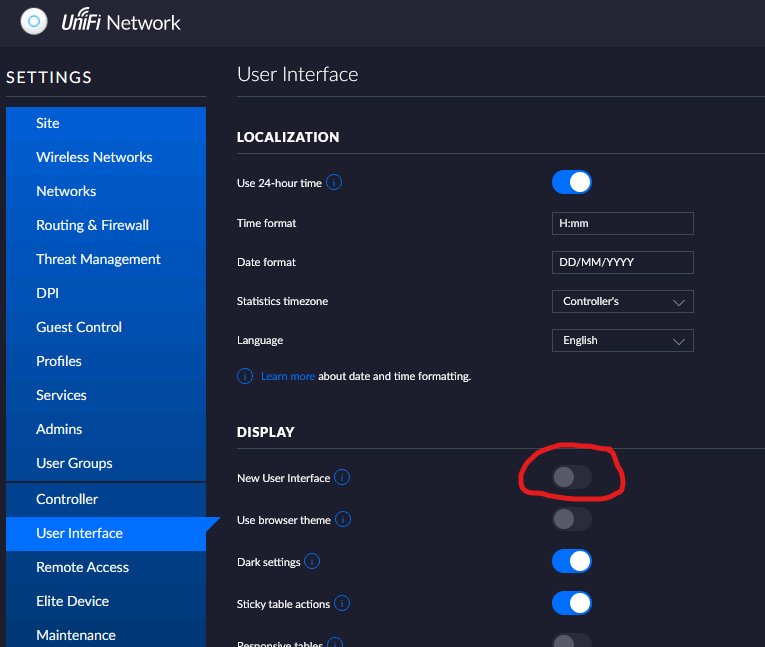Turn off the Dark settings toggle
This screenshot has width=765, height=647.
tap(572, 561)
